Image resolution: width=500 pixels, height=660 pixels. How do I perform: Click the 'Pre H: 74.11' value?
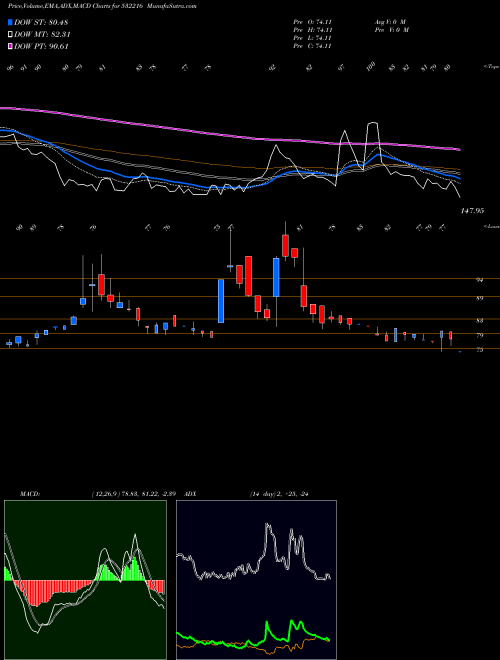point(313,30)
